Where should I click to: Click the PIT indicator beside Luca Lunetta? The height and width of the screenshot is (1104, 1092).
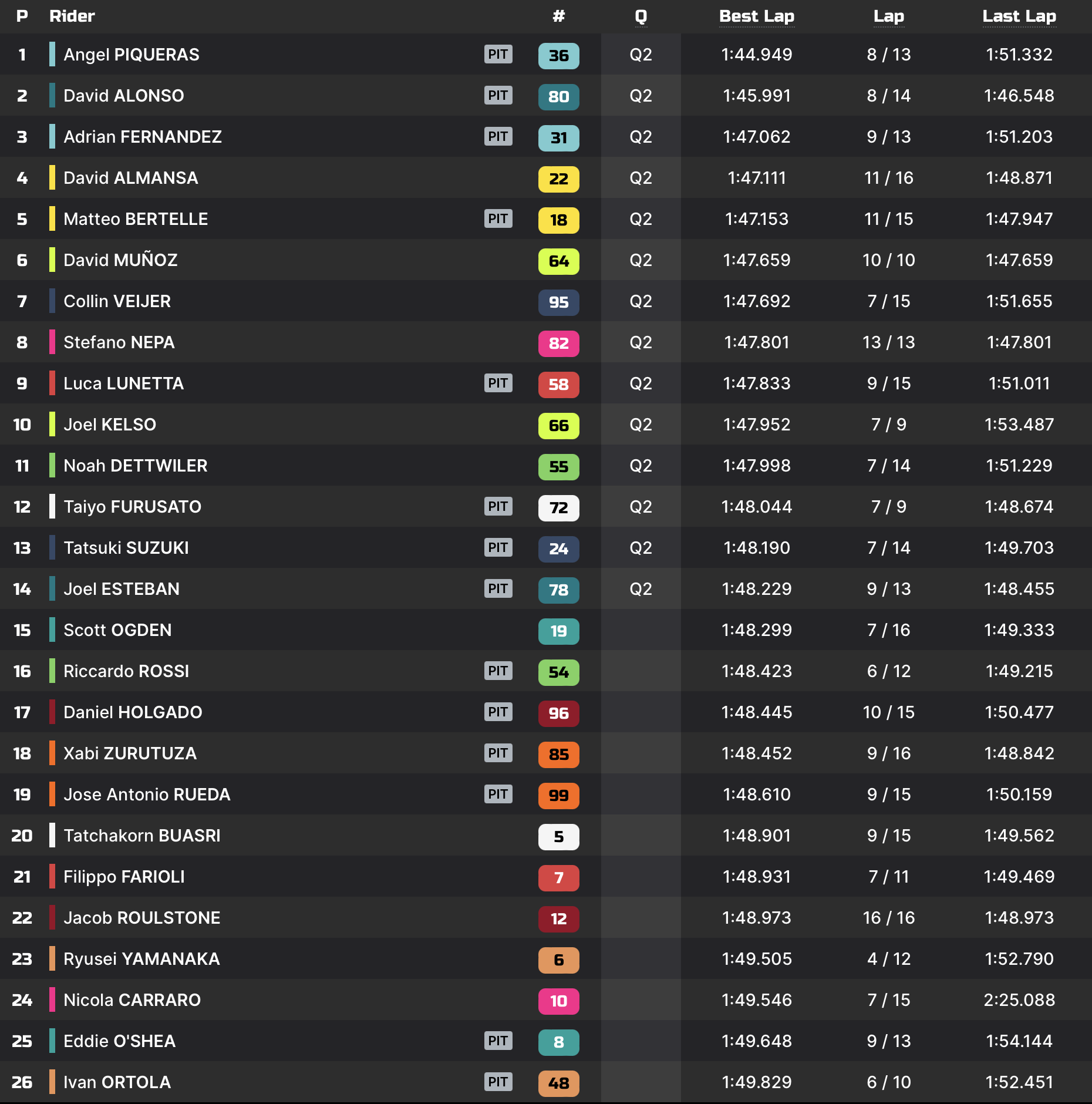pyautogui.click(x=498, y=383)
